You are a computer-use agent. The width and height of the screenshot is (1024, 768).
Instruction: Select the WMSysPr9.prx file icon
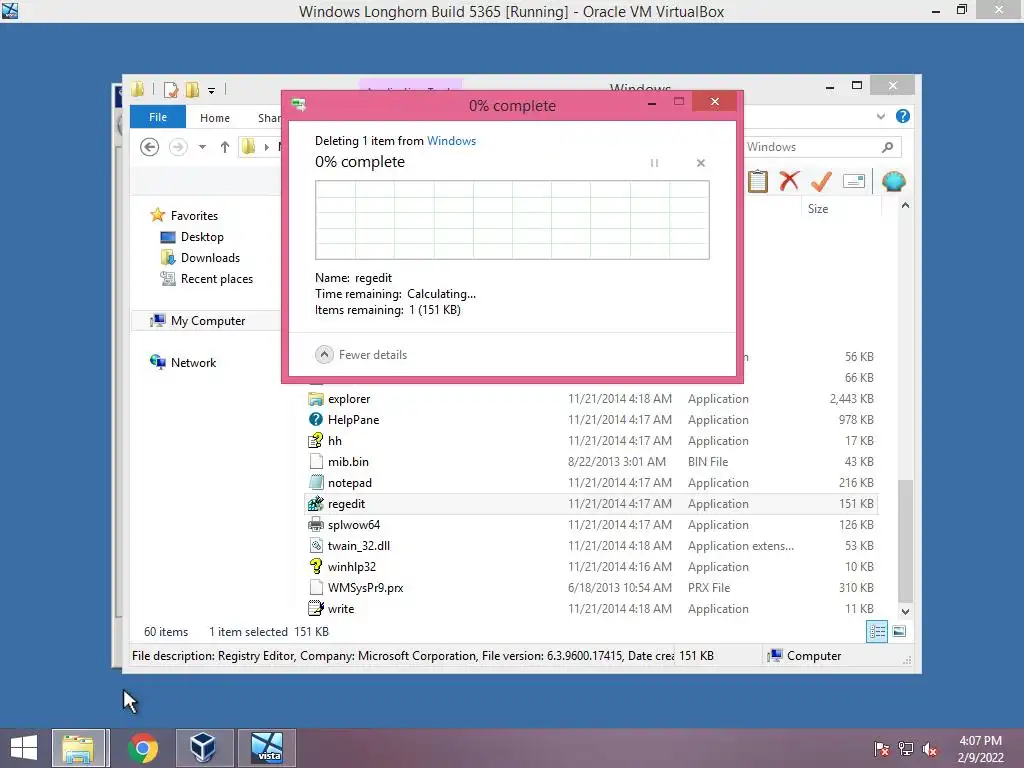point(316,587)
